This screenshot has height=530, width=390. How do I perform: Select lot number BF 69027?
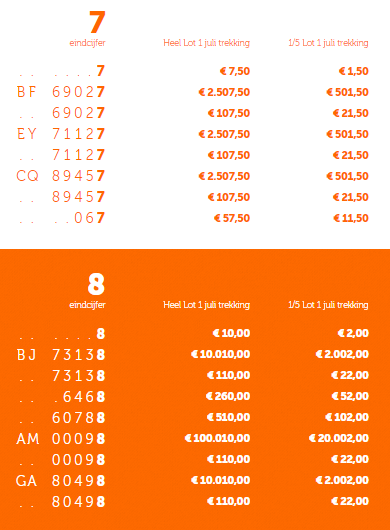[61, 92]
